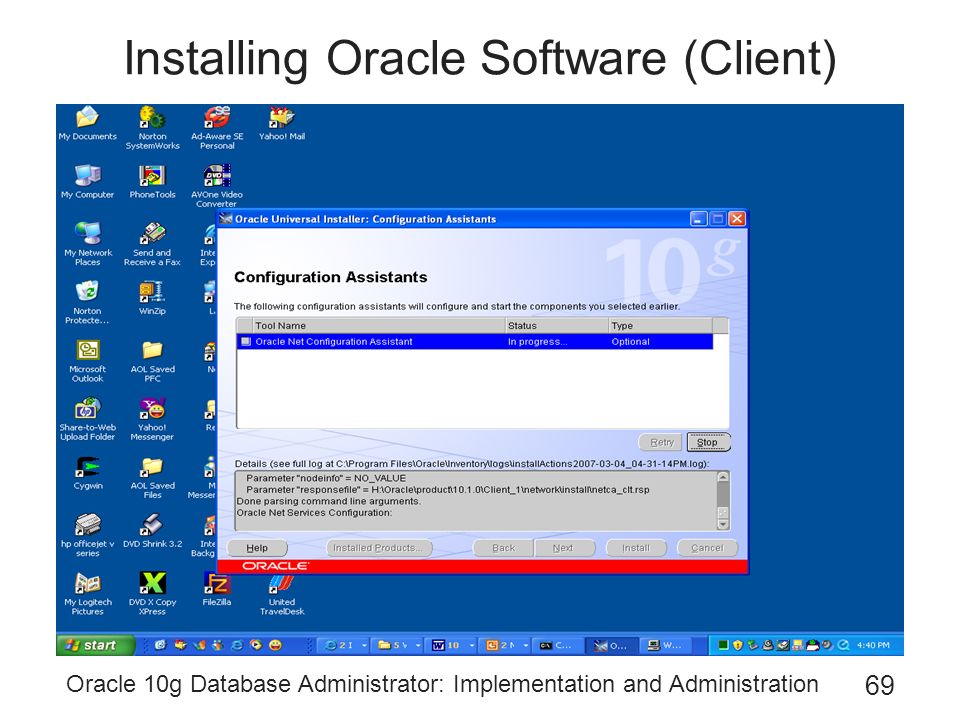
Task: Click the Type column header
Action: coord(660,326)
